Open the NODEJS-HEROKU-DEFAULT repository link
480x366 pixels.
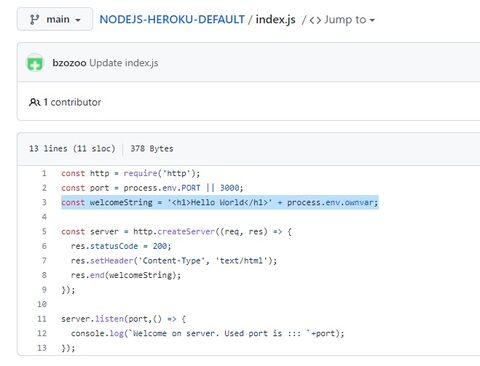(x=172, y=19)
